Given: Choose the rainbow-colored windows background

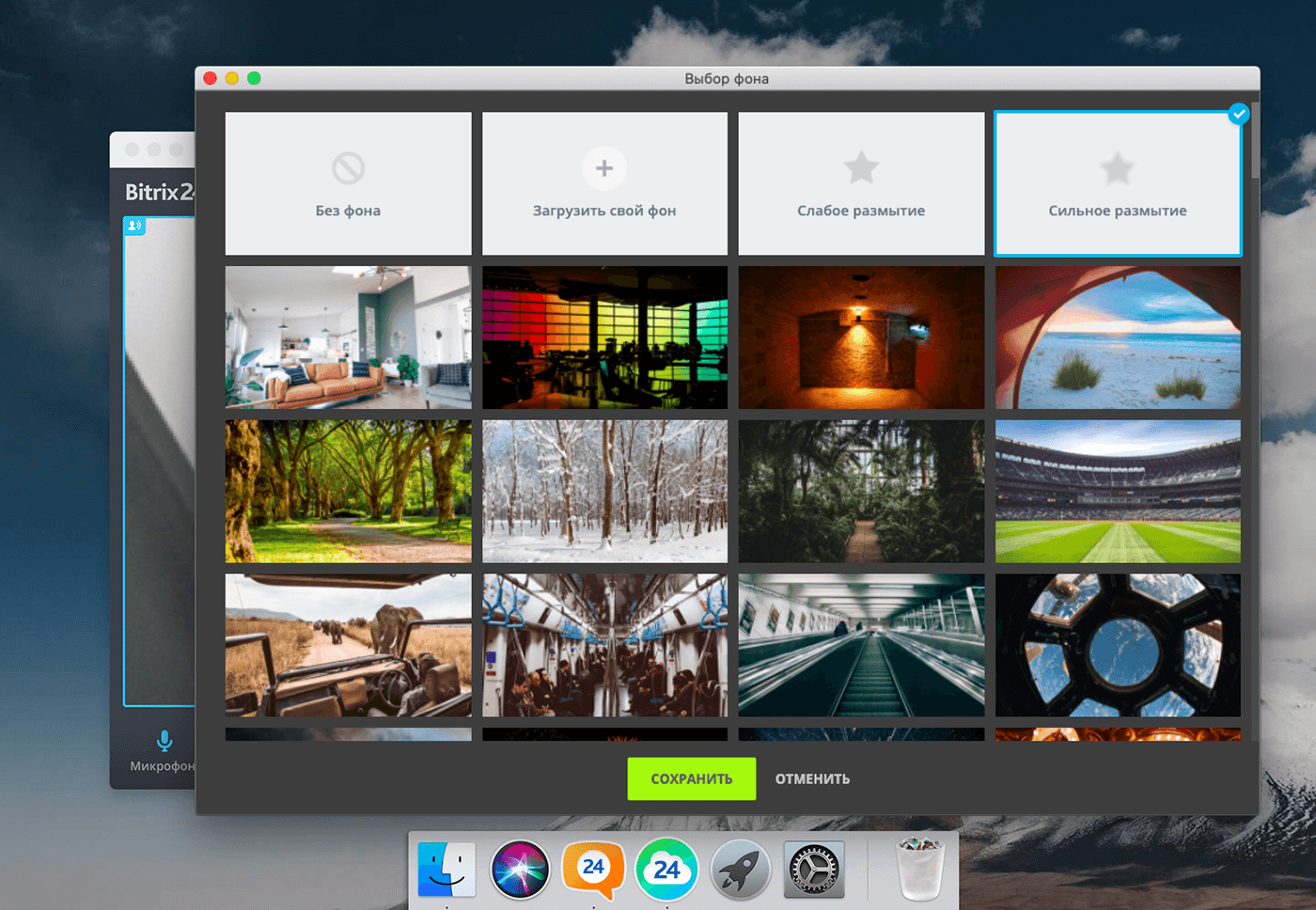Looking at the screenshot, I should [x=604, y=337].
